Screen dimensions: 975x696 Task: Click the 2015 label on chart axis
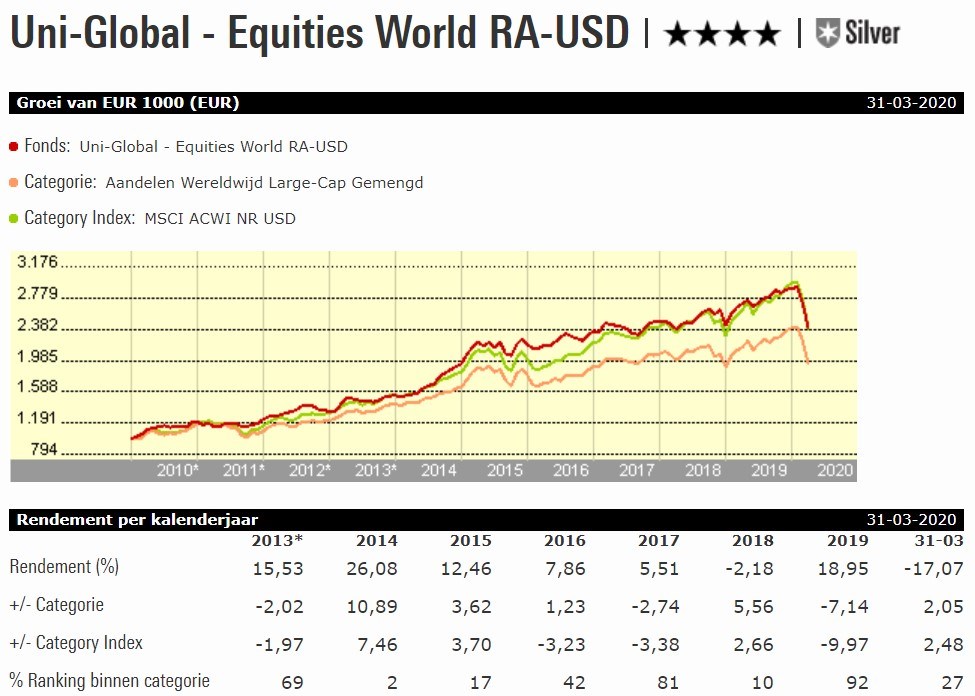(x=505, y=470)
